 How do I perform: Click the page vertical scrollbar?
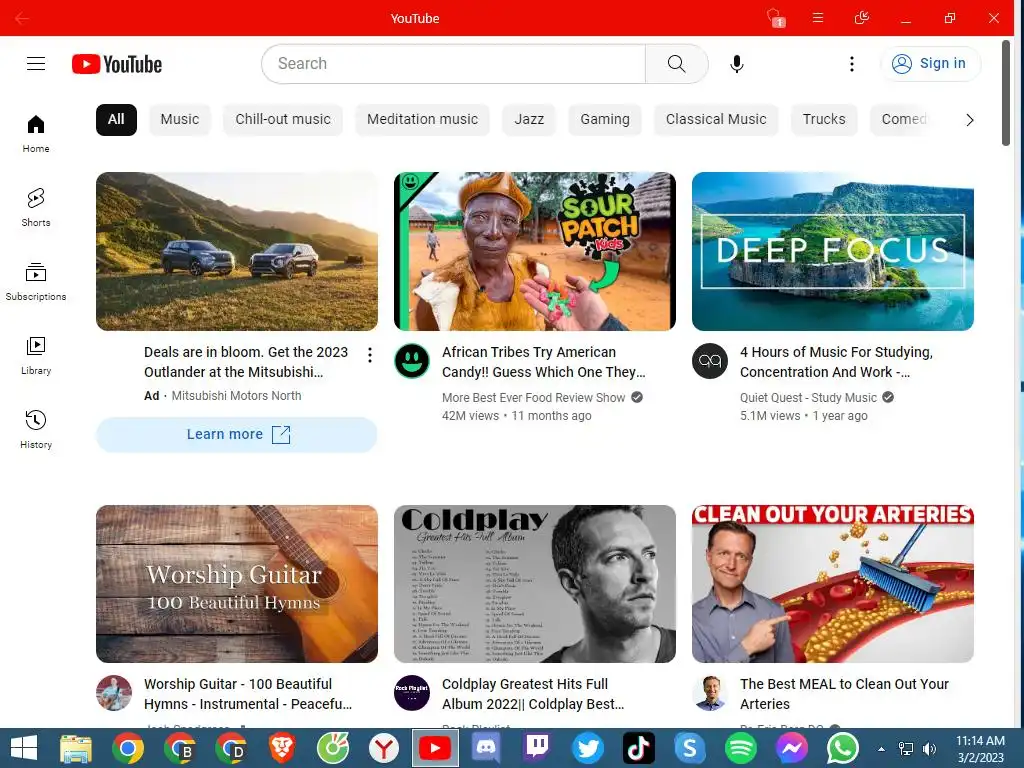(x=1006, y=93)
